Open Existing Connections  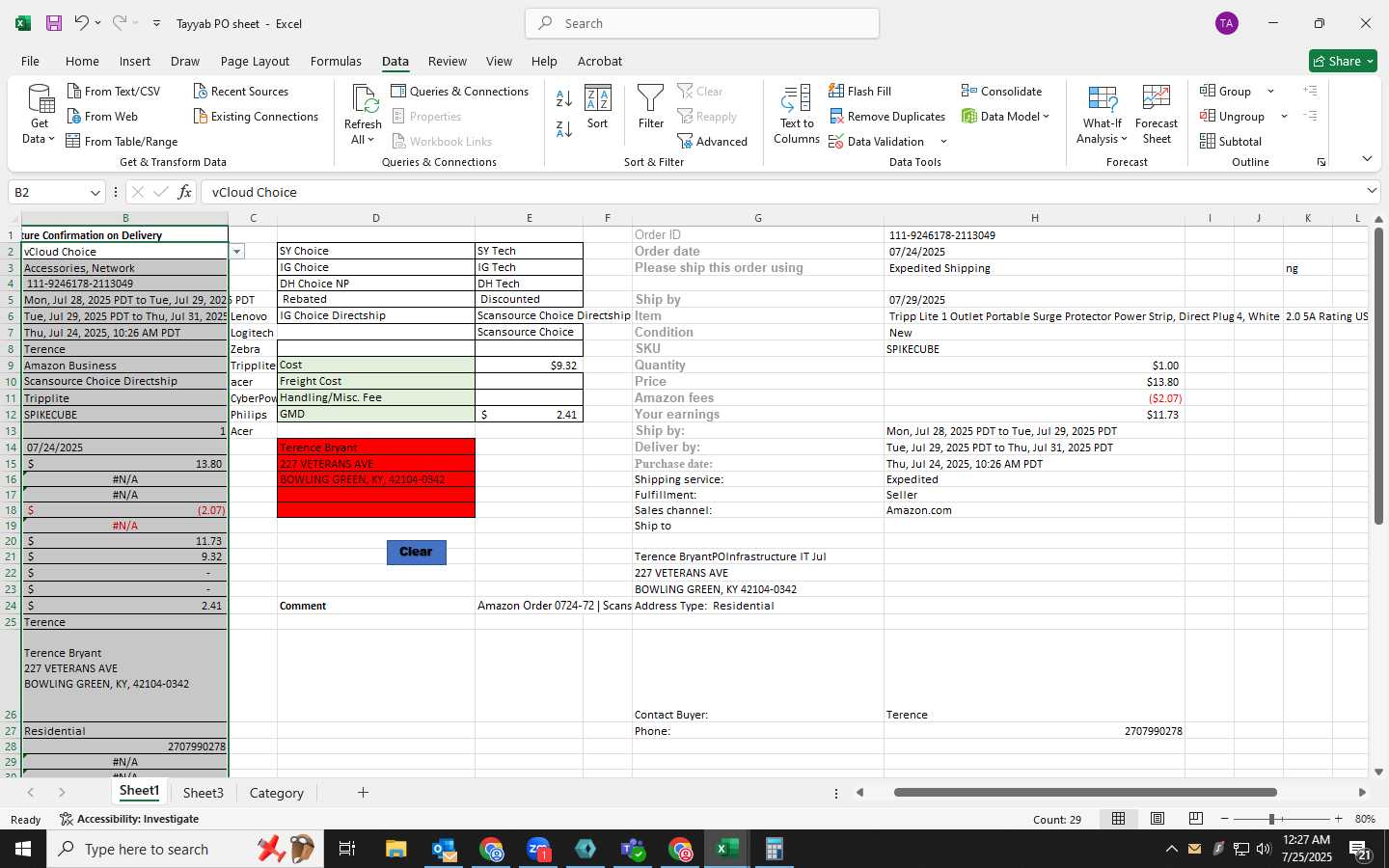tap(256, 116)
